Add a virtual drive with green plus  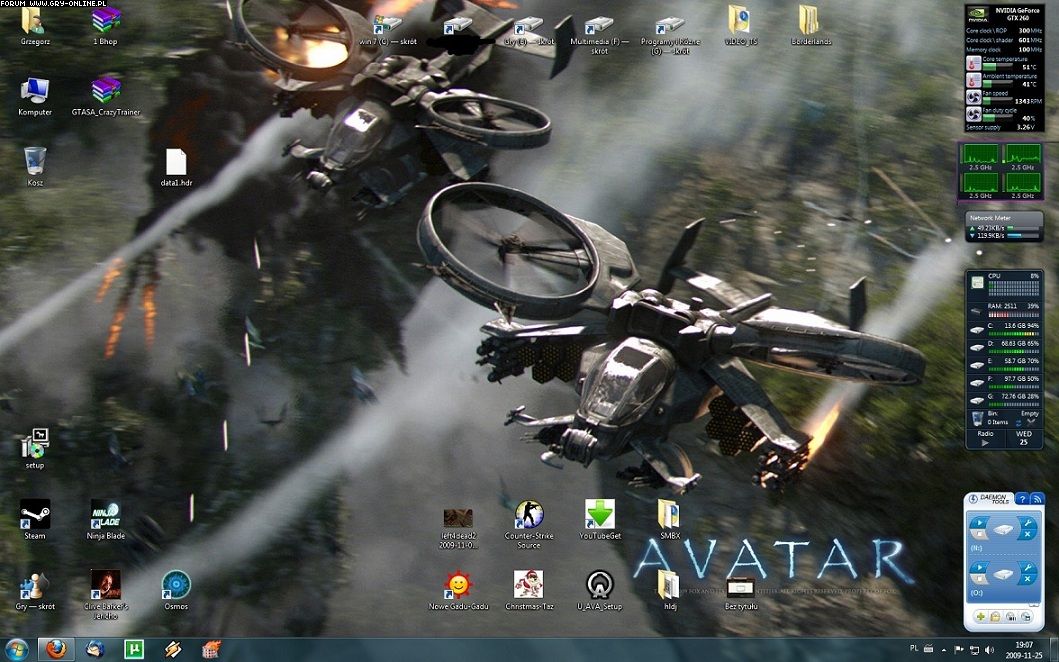coord(981,617)
